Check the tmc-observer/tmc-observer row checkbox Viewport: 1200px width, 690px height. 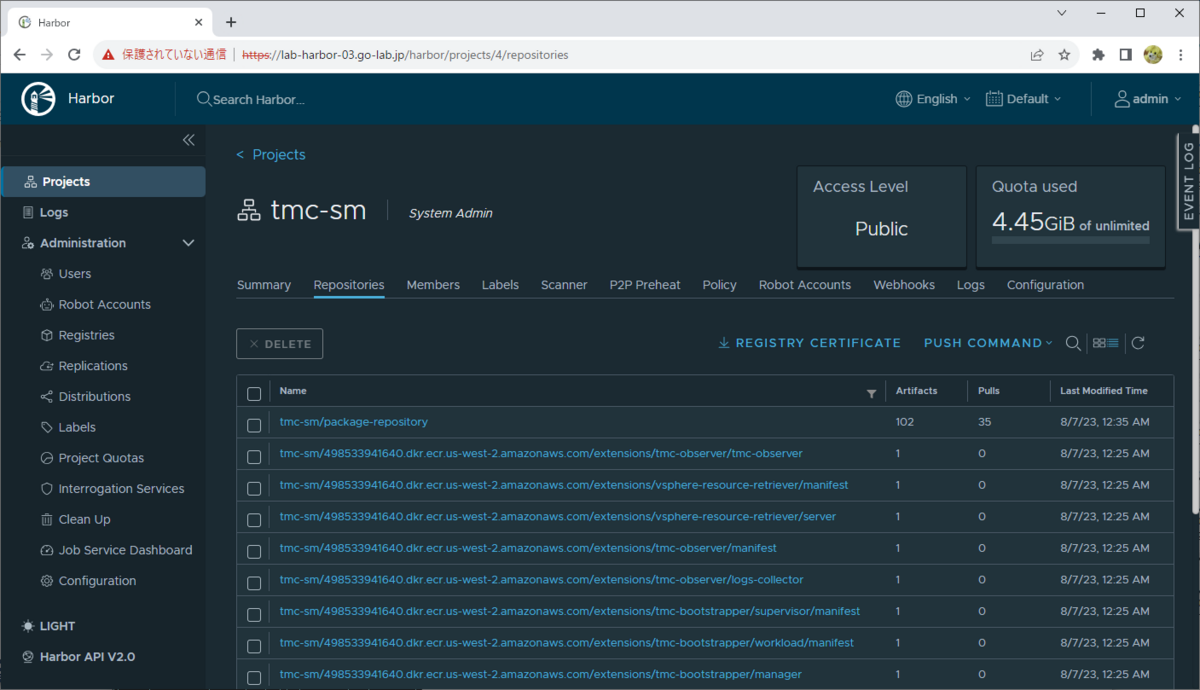click(x=254, y=457)
